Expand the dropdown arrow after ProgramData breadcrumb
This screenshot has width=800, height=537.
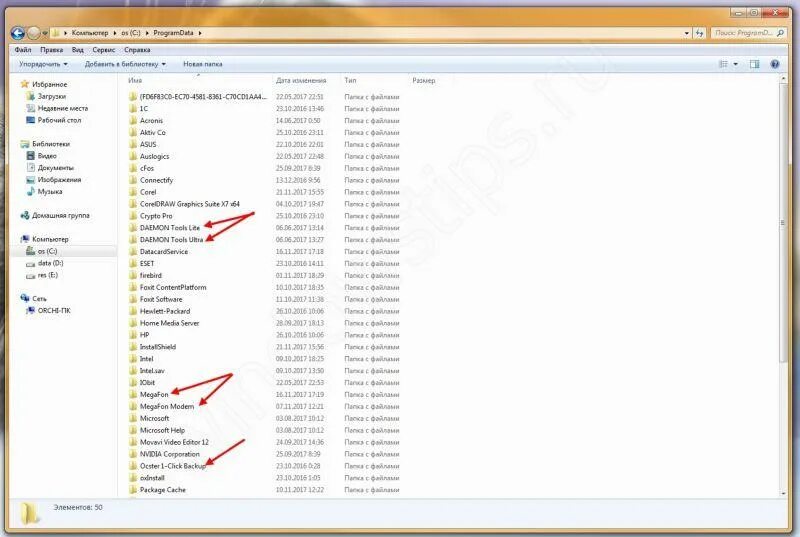coord(200,33)
